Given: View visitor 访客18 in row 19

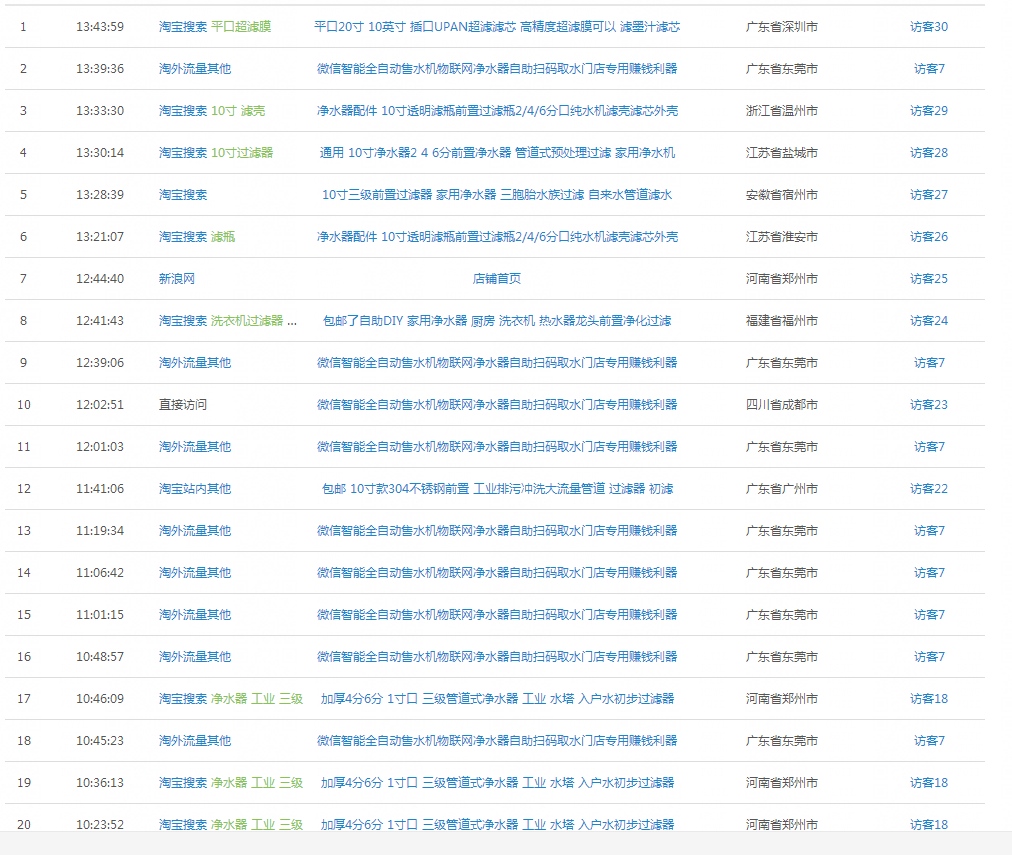Looking at the screenshot, I should pos(929,781).
